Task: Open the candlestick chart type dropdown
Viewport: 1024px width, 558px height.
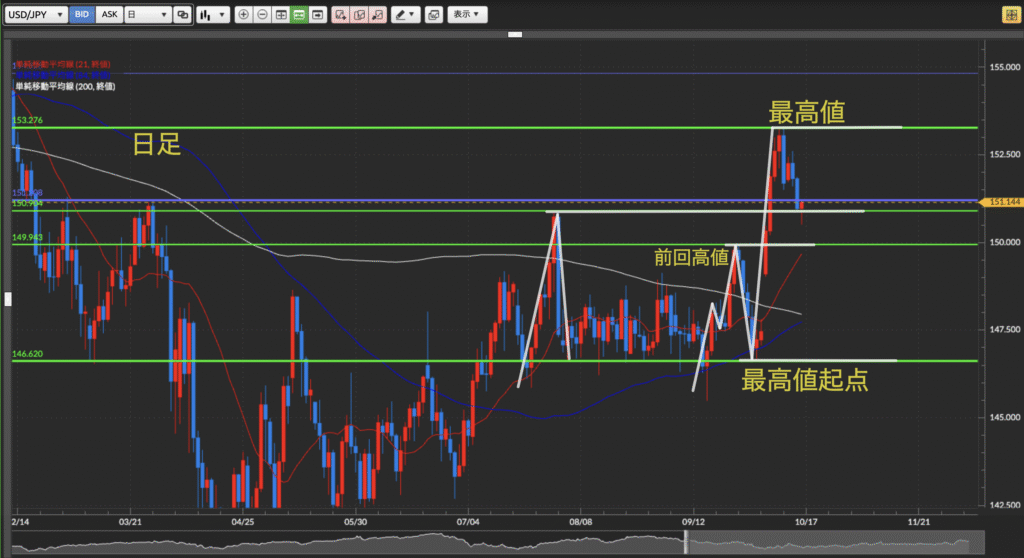Action: (x=210, y=15)
